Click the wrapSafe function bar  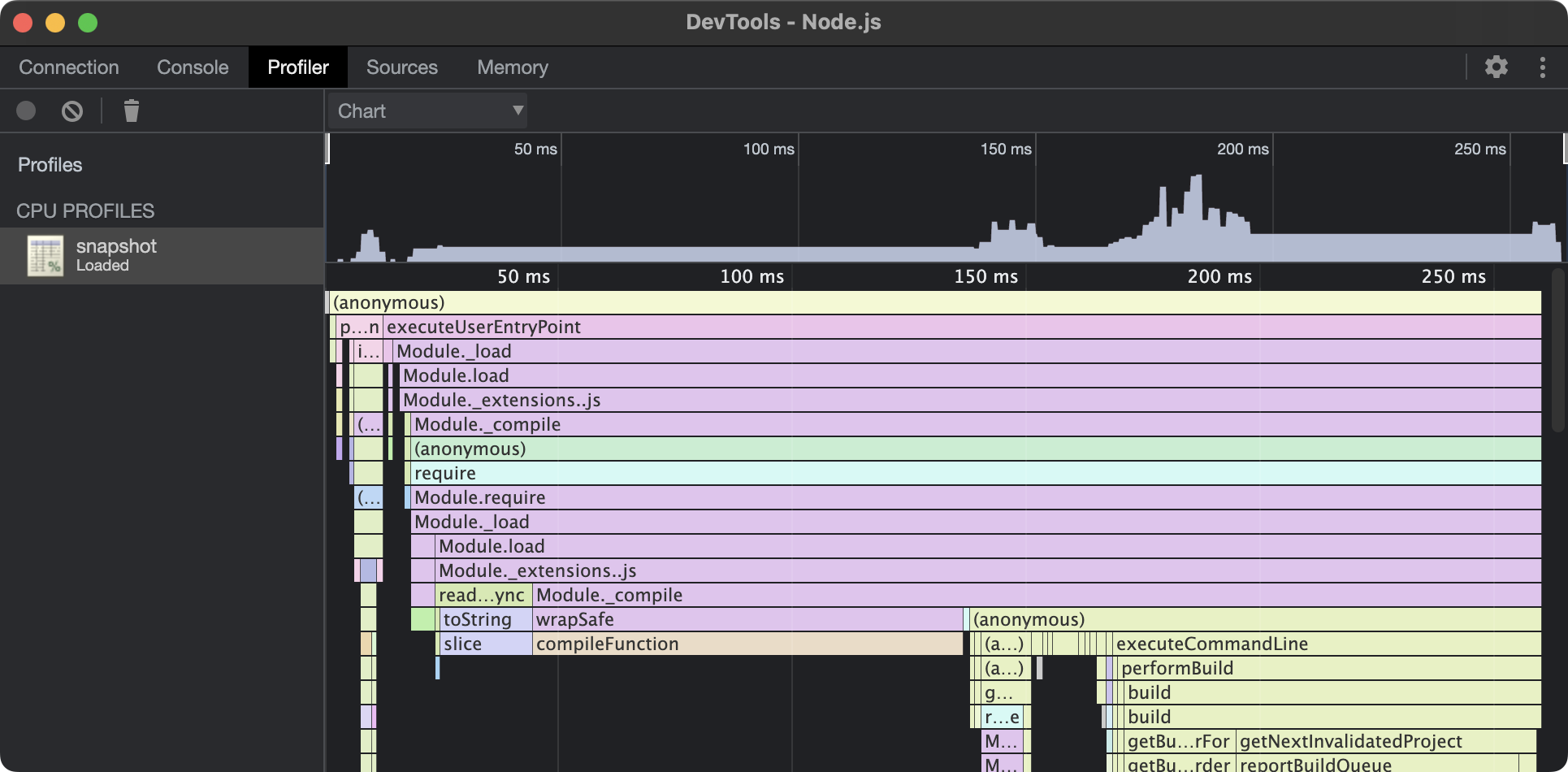(x=747, y=619)
